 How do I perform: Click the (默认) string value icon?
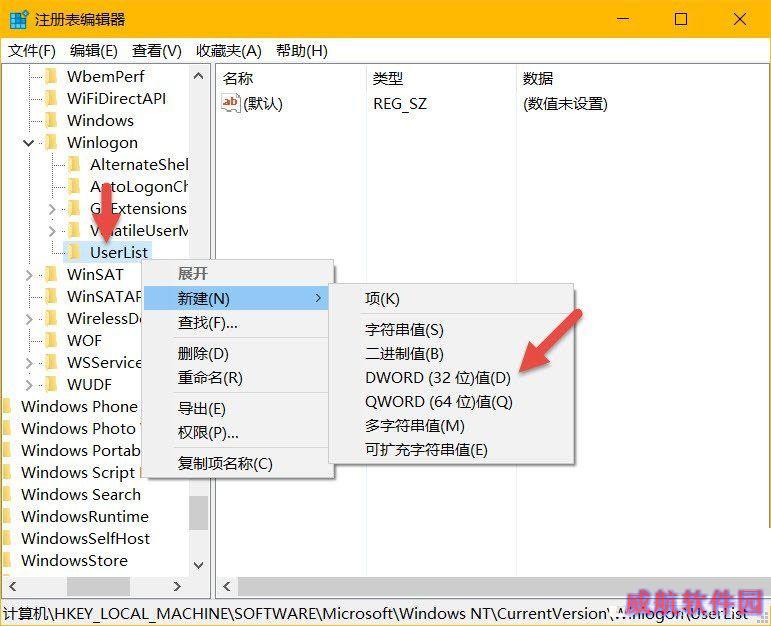point(231,103)
